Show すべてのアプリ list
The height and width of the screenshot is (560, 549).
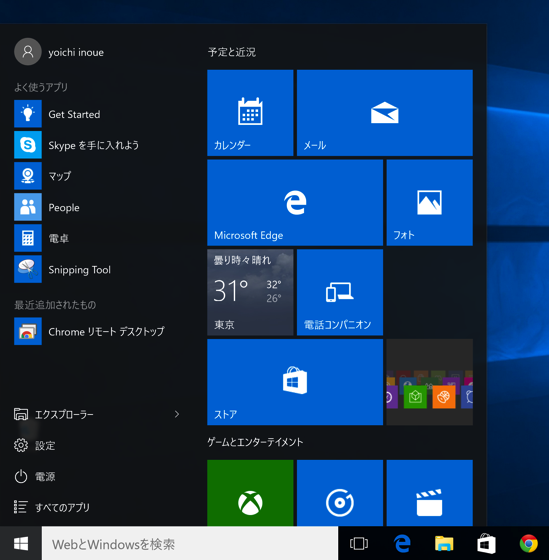[52, 507]
